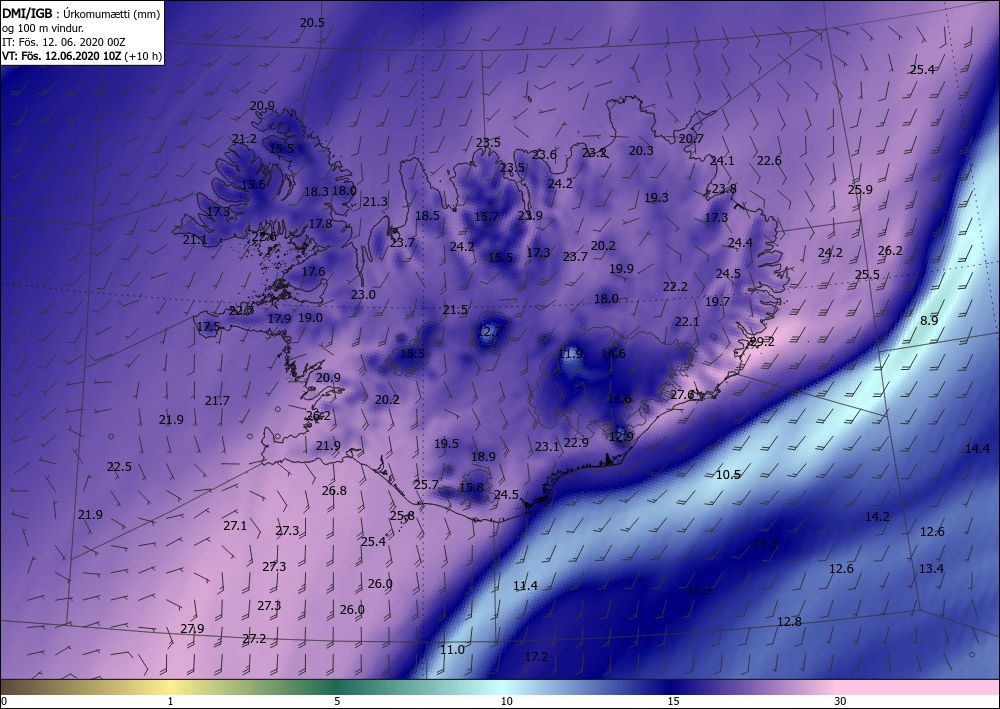Click the 21.3 value label
Viewport: 1000px width, 709px height.
[x=375, y=201]
